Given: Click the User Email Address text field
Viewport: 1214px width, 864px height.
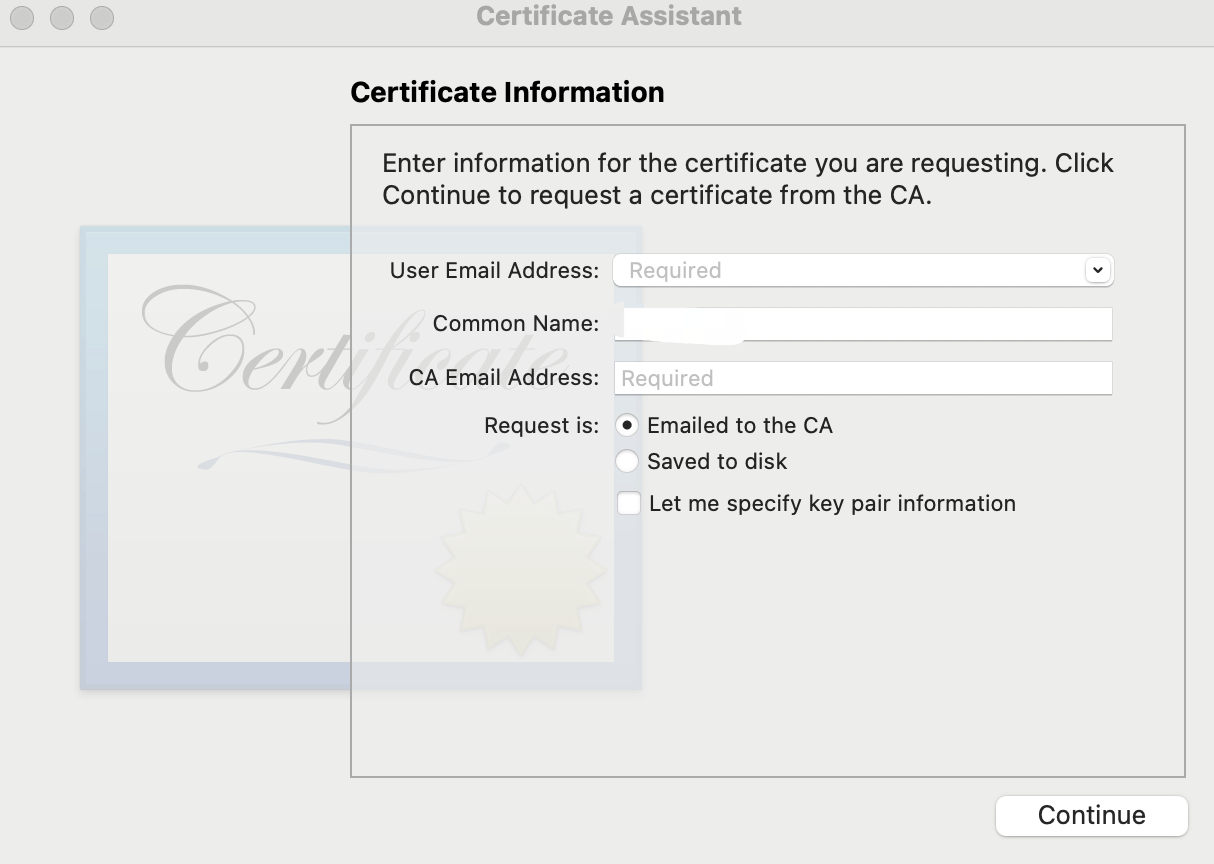Looking at the screenshot, I should pos(845,270).
